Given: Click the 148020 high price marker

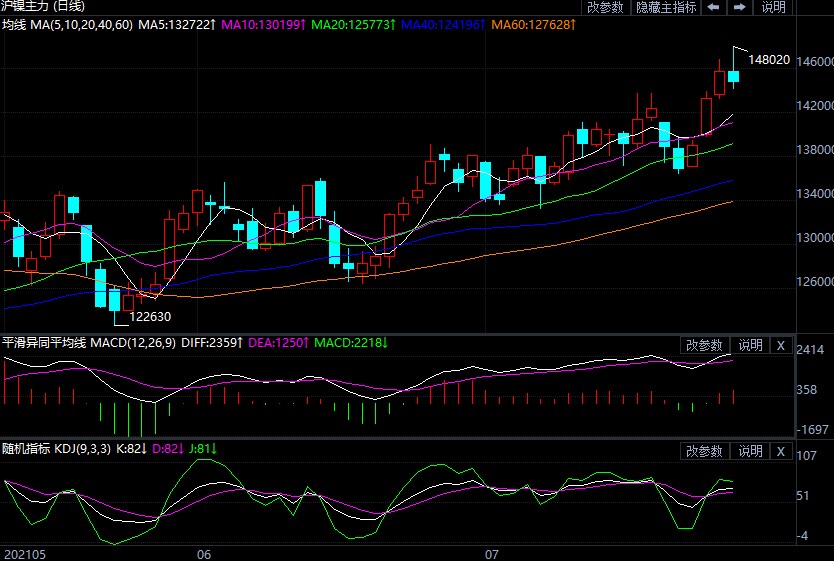Looking at the screenshot, I should tap(768, 60).
